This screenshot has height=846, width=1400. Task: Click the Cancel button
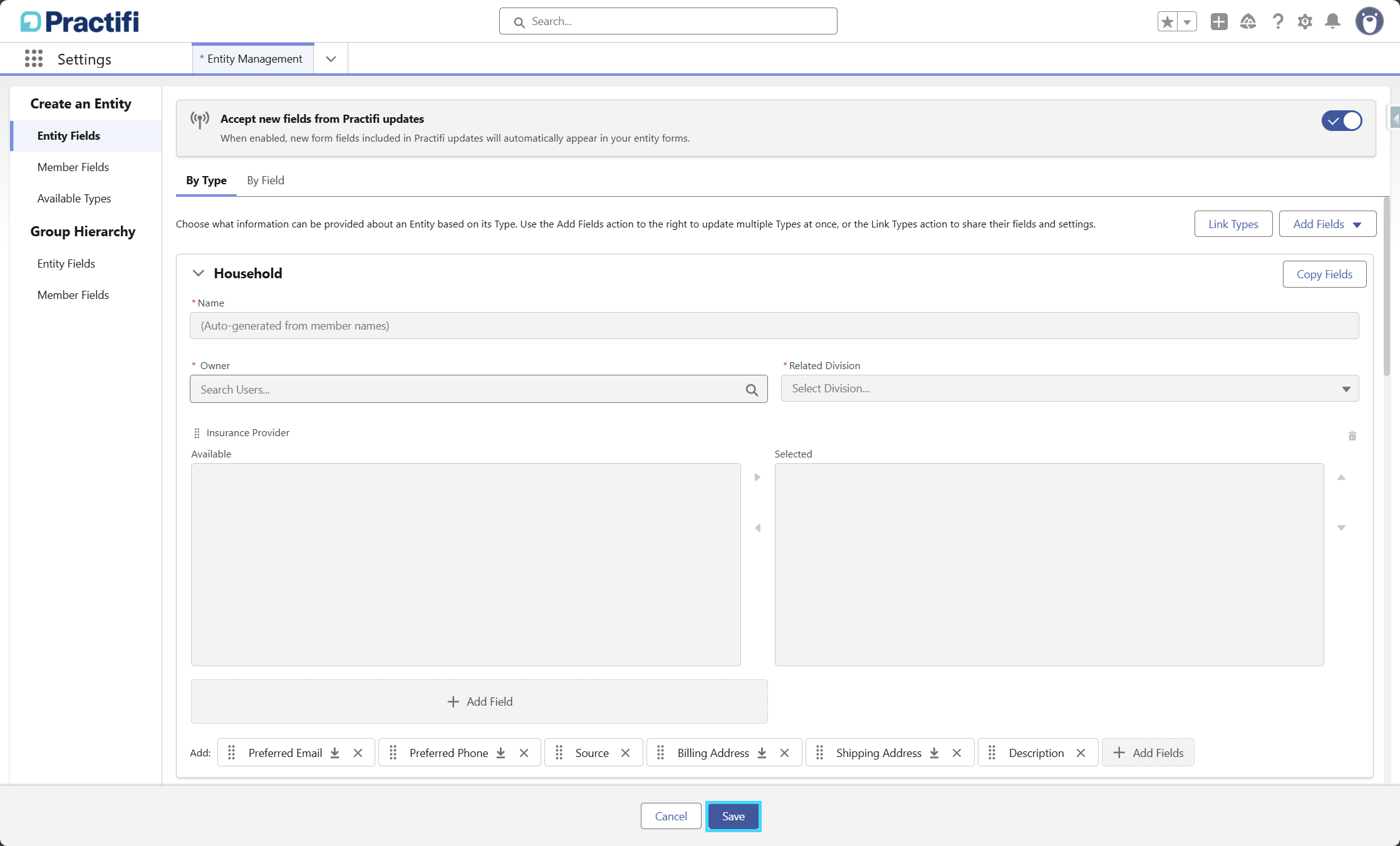[671, 816]
